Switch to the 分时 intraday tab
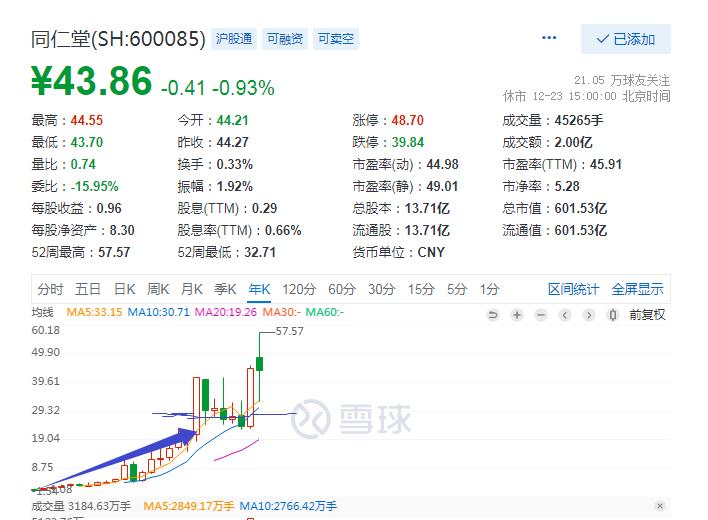Screen dimensions: 708x520 pyautogui.click(x=50, y=289)
